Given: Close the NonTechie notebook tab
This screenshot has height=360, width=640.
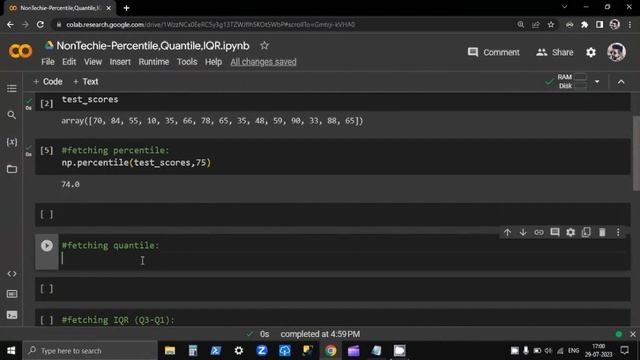Looking at the screenshot, I should point(109,8).
